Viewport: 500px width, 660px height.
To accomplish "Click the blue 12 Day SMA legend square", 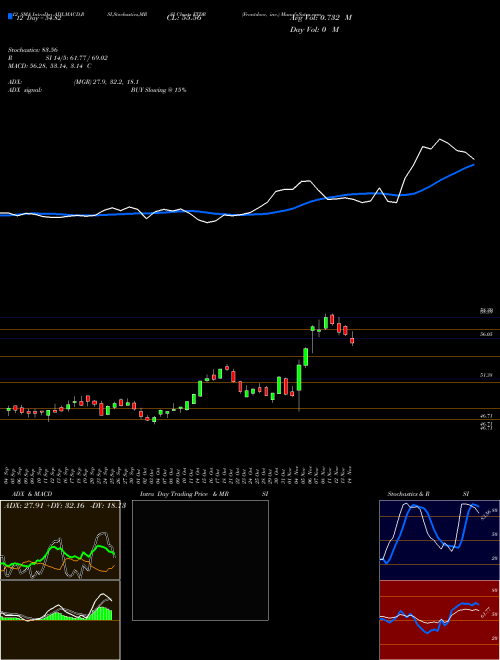I will coord(11,17).
